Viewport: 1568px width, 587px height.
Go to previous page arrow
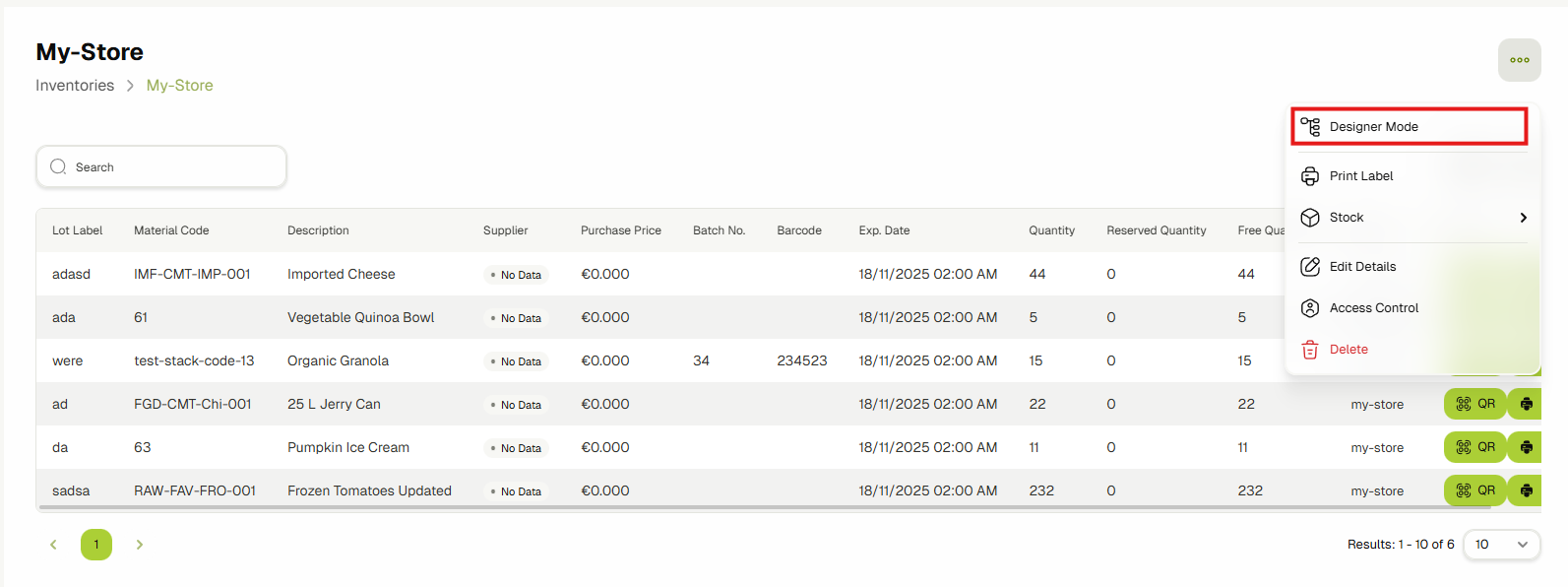(53, 545)
